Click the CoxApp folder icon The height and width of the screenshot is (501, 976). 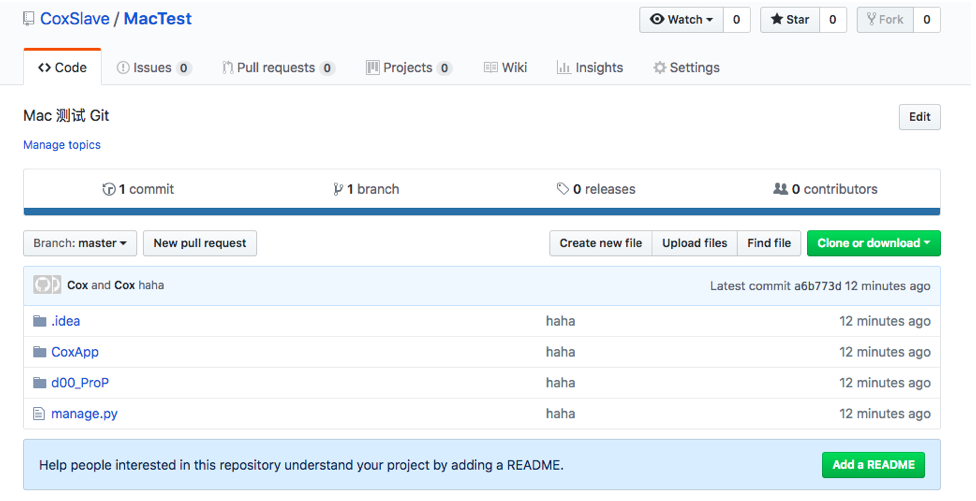[39, 352]
